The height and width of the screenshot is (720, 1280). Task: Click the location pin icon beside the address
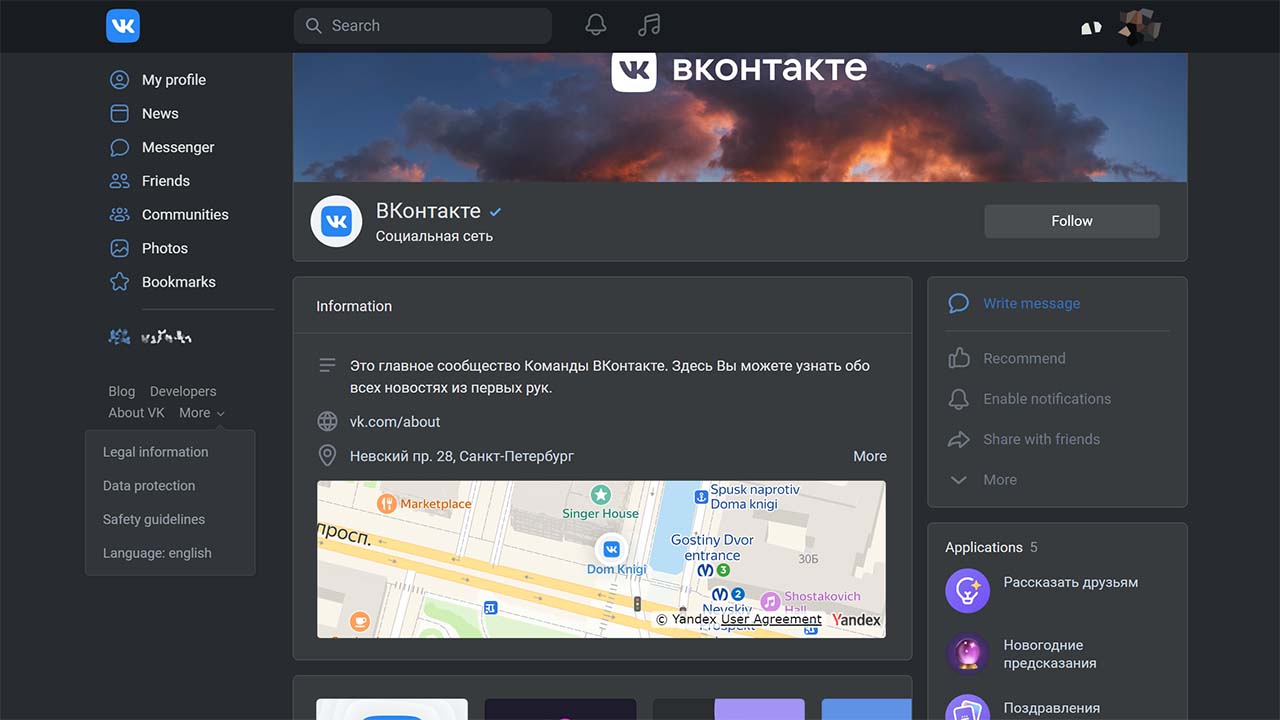[x=327, y=456]
